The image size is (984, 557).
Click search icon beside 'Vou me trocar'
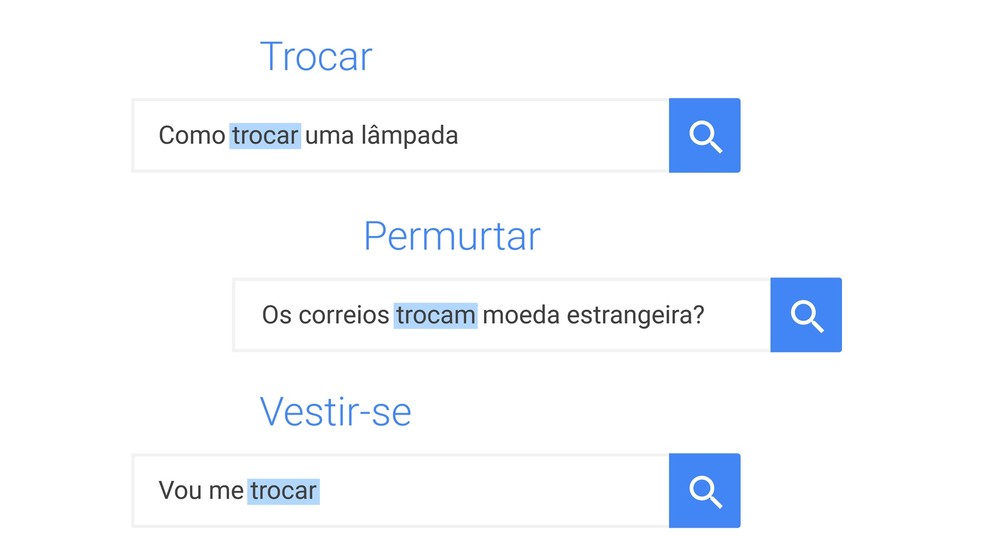pos(705,491)
